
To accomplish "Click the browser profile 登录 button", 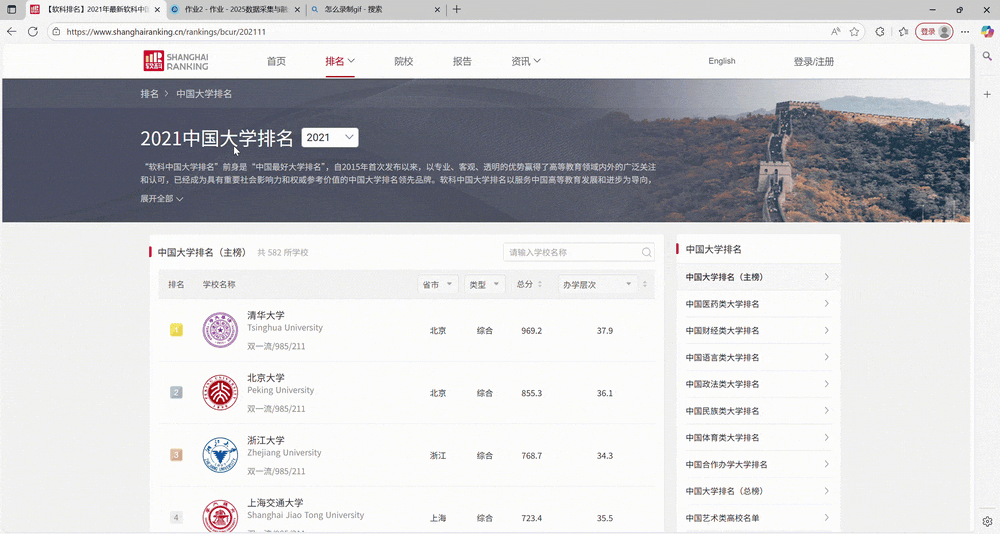I will 934,31.
